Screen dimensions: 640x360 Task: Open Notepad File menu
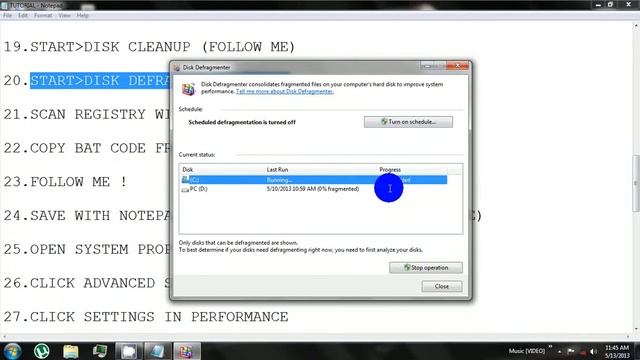pyautogui.click(x=7, y=16)
